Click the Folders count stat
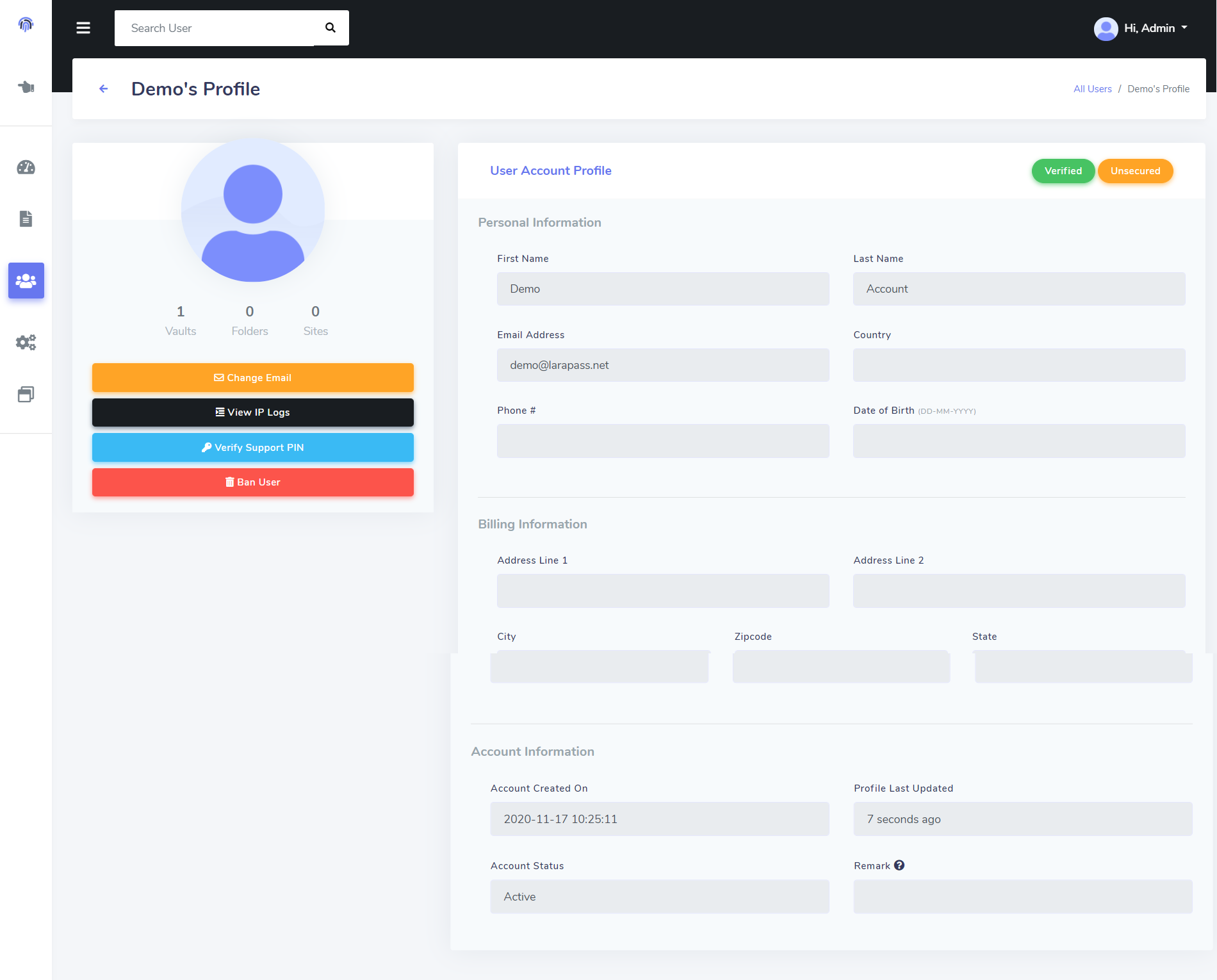The height and width of the screenshot is (980, 1217). pos(250,320)
